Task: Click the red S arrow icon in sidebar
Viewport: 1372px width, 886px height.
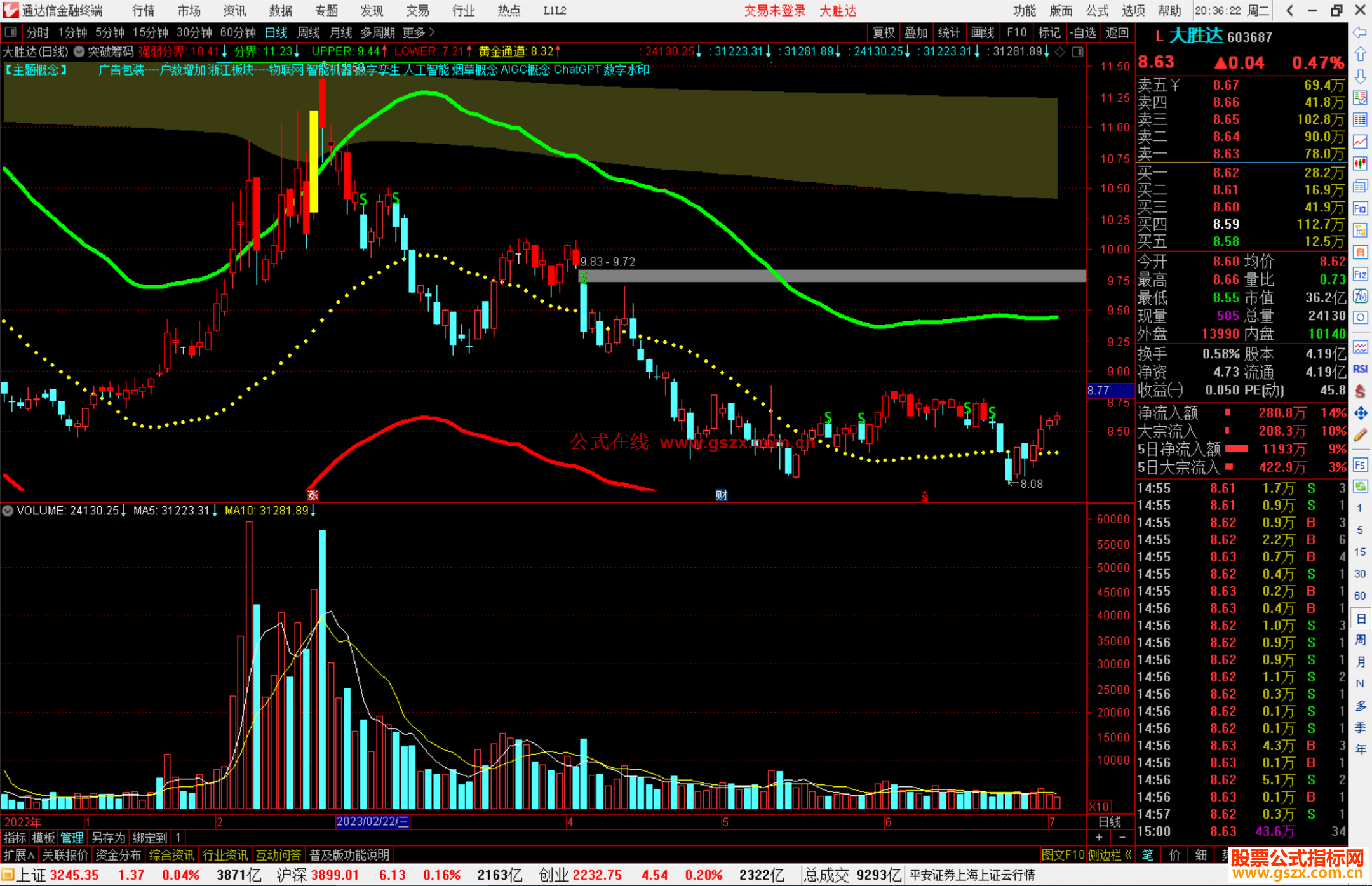Action: coord(1360,391)
